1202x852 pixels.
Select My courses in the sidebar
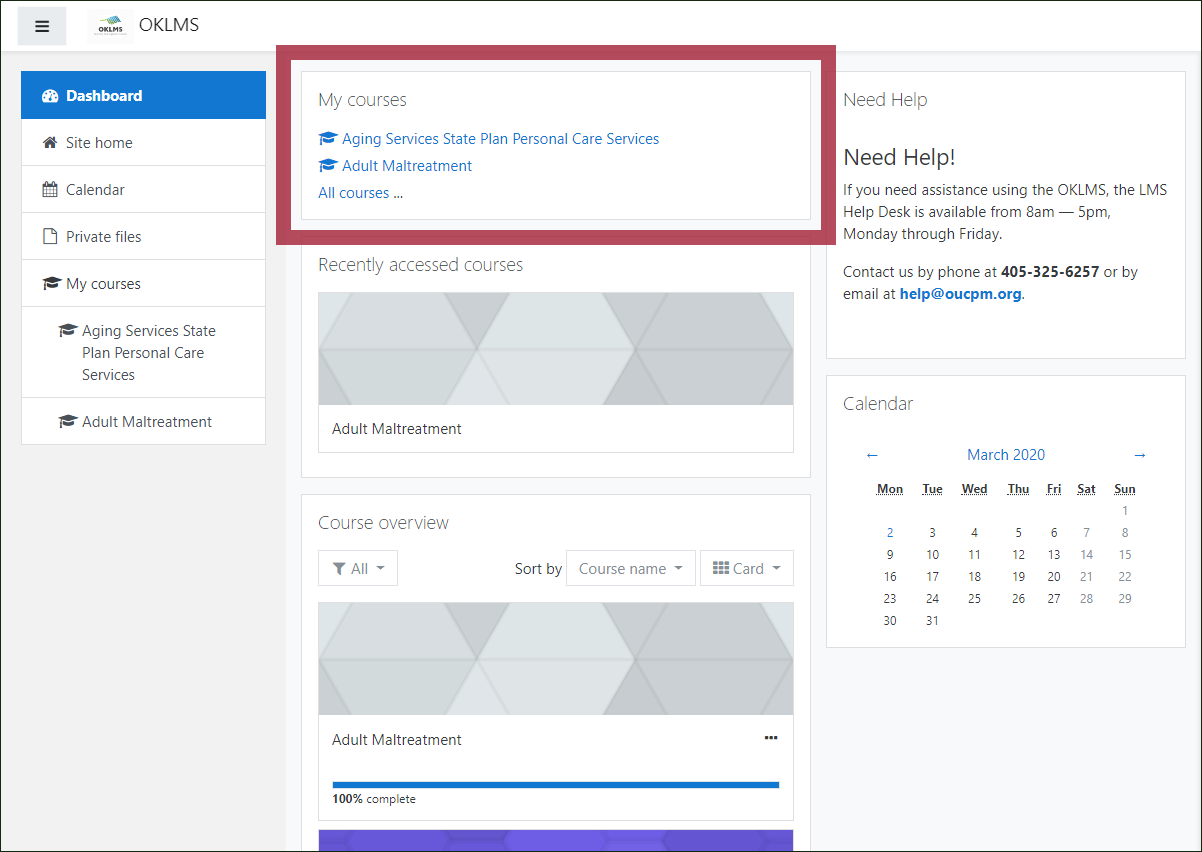[103, 284]
